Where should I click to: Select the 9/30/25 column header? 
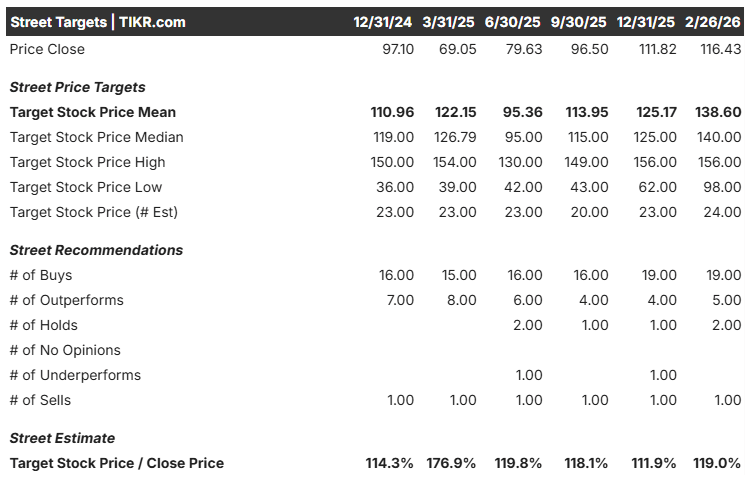[x=578, y=22]
